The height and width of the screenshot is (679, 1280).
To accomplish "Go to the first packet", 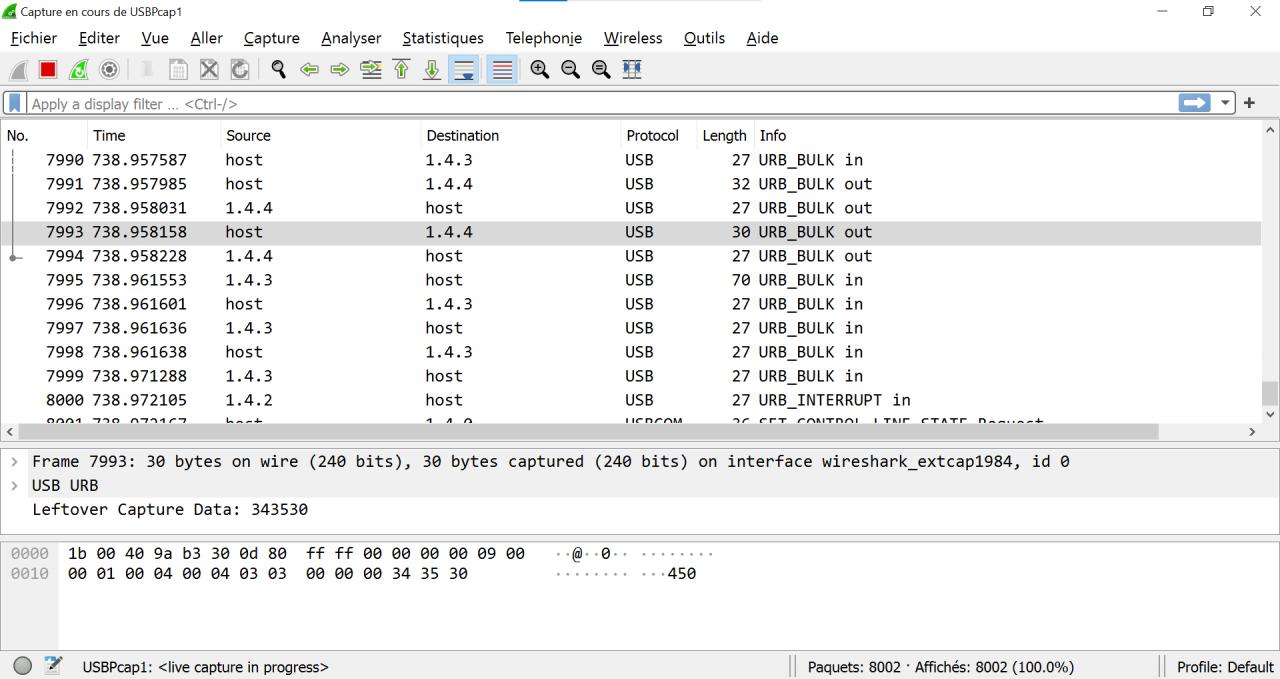I will pyautogui.click(x=401, y=70).
